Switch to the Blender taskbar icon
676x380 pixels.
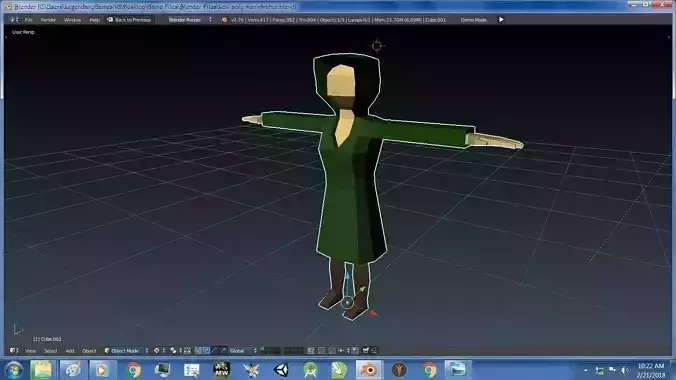pyautogui.click(x=369, y=370)
